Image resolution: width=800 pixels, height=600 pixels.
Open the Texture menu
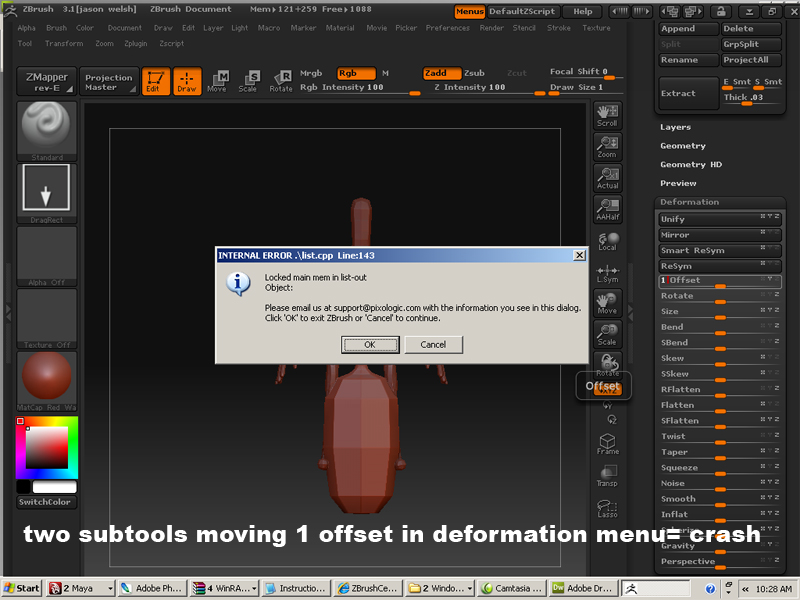click(x=596, y=28)
